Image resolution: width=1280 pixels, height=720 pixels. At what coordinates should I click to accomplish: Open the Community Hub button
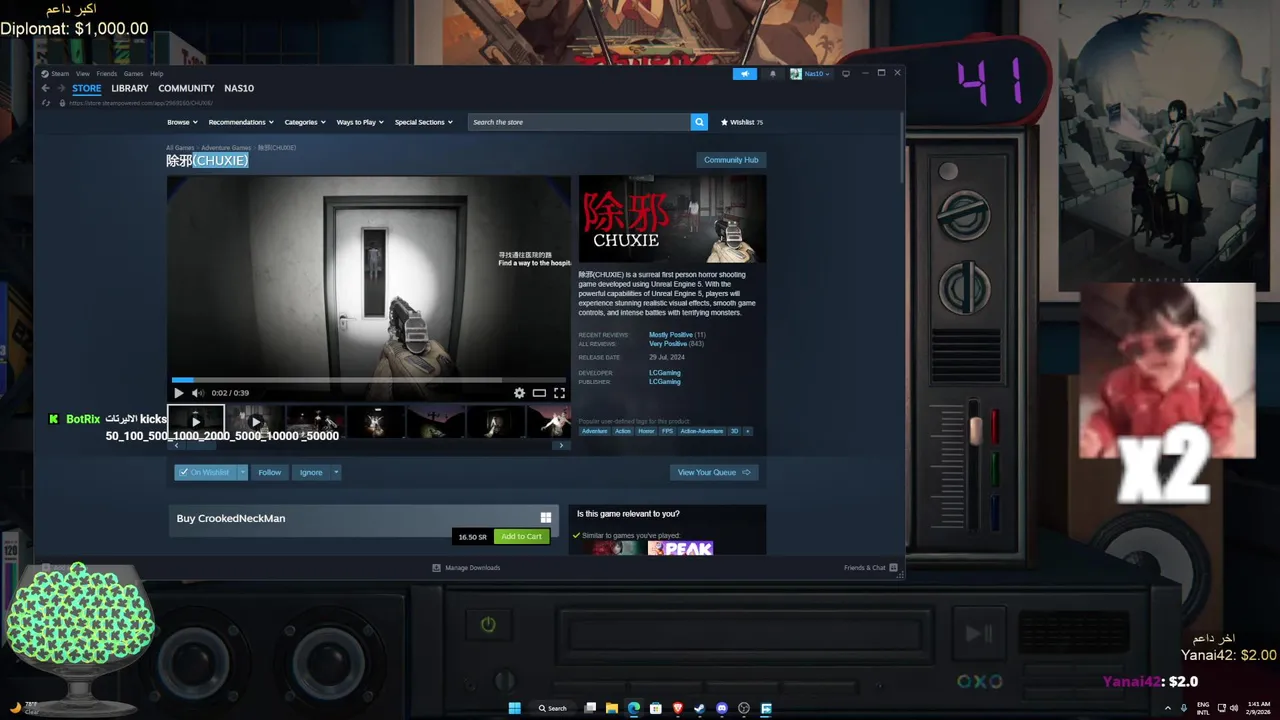click(x=731, y=160)
